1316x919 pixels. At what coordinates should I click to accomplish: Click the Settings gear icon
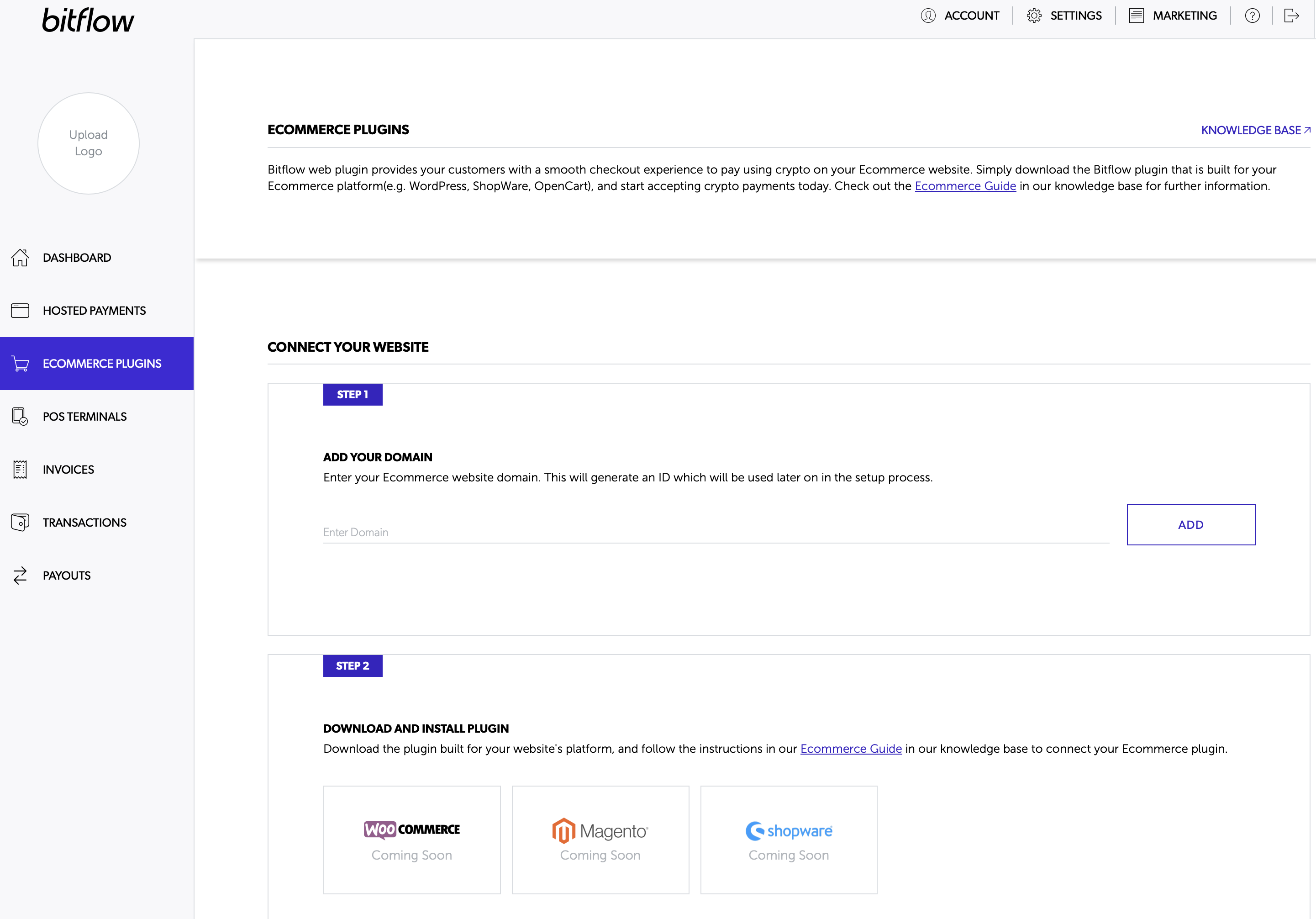click(1034, 16)
